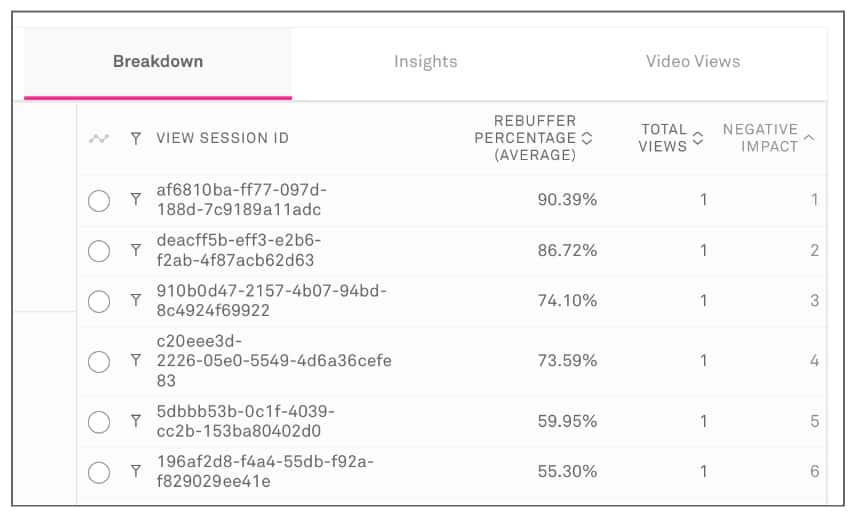
Task: Click the trend line chart icon in header
Action: tap(98, 139)
